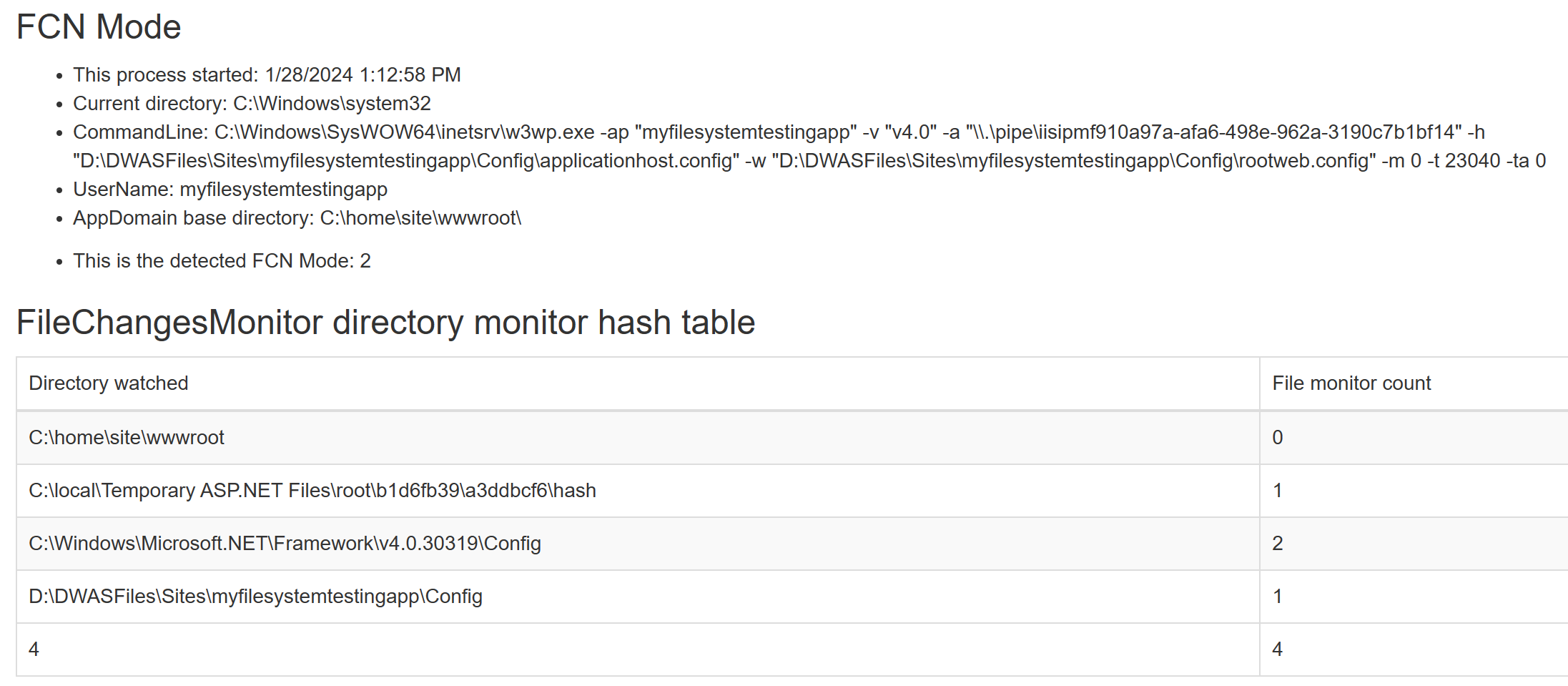
Task: Select the Framework v4.0.30319 Config row
Action: (x=792, y=544)
